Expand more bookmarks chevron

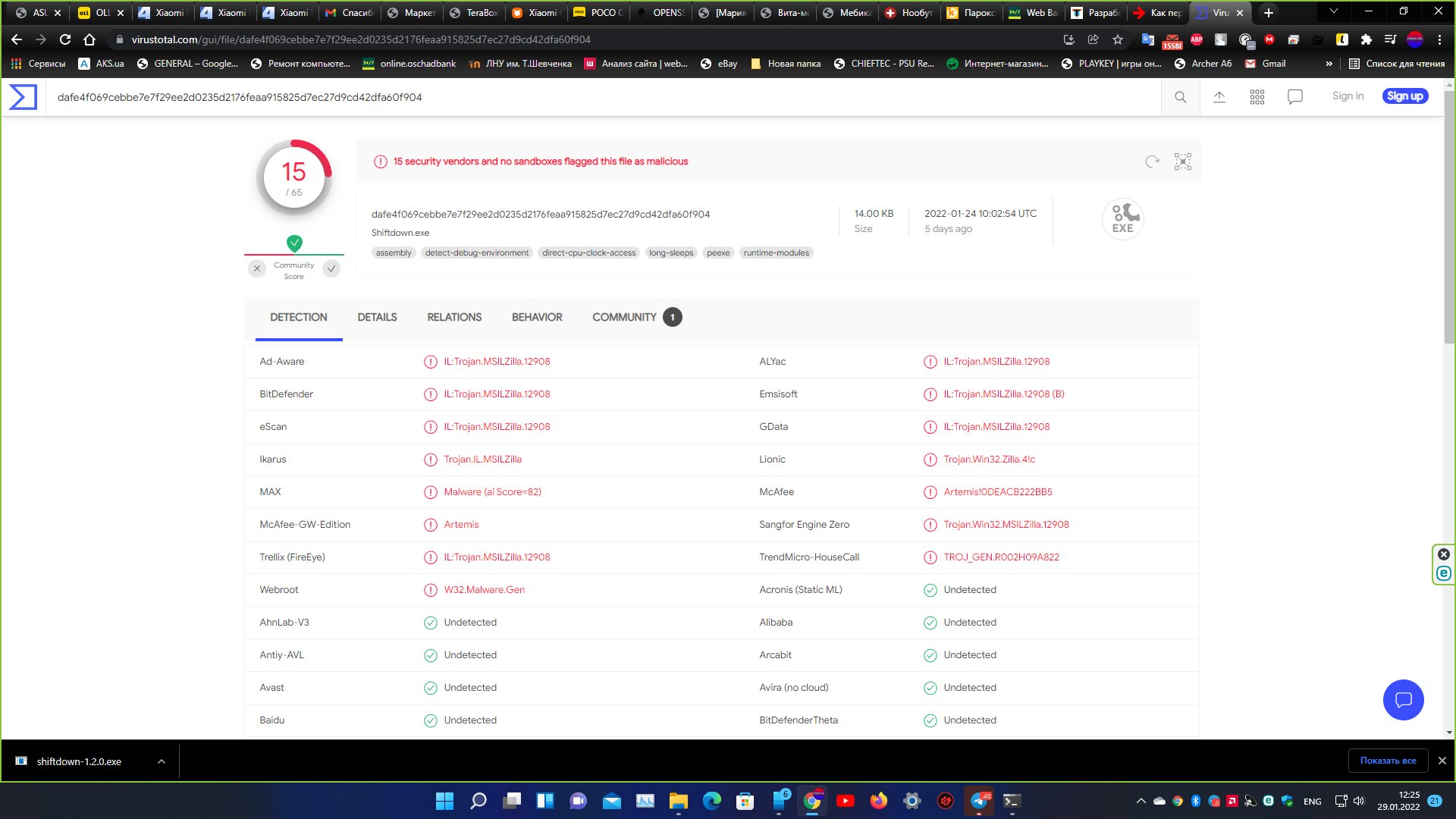[1329, 64]
